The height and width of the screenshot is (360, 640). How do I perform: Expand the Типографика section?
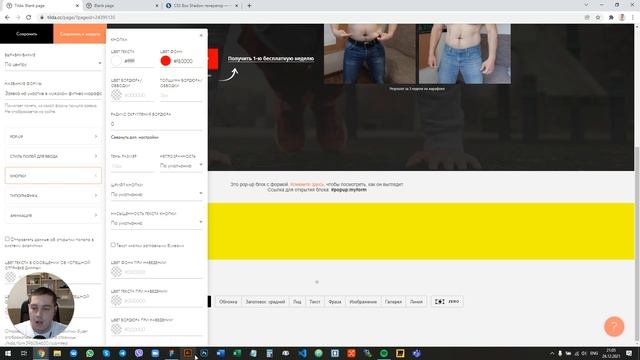pyautogui.click(x=53, y=196)
